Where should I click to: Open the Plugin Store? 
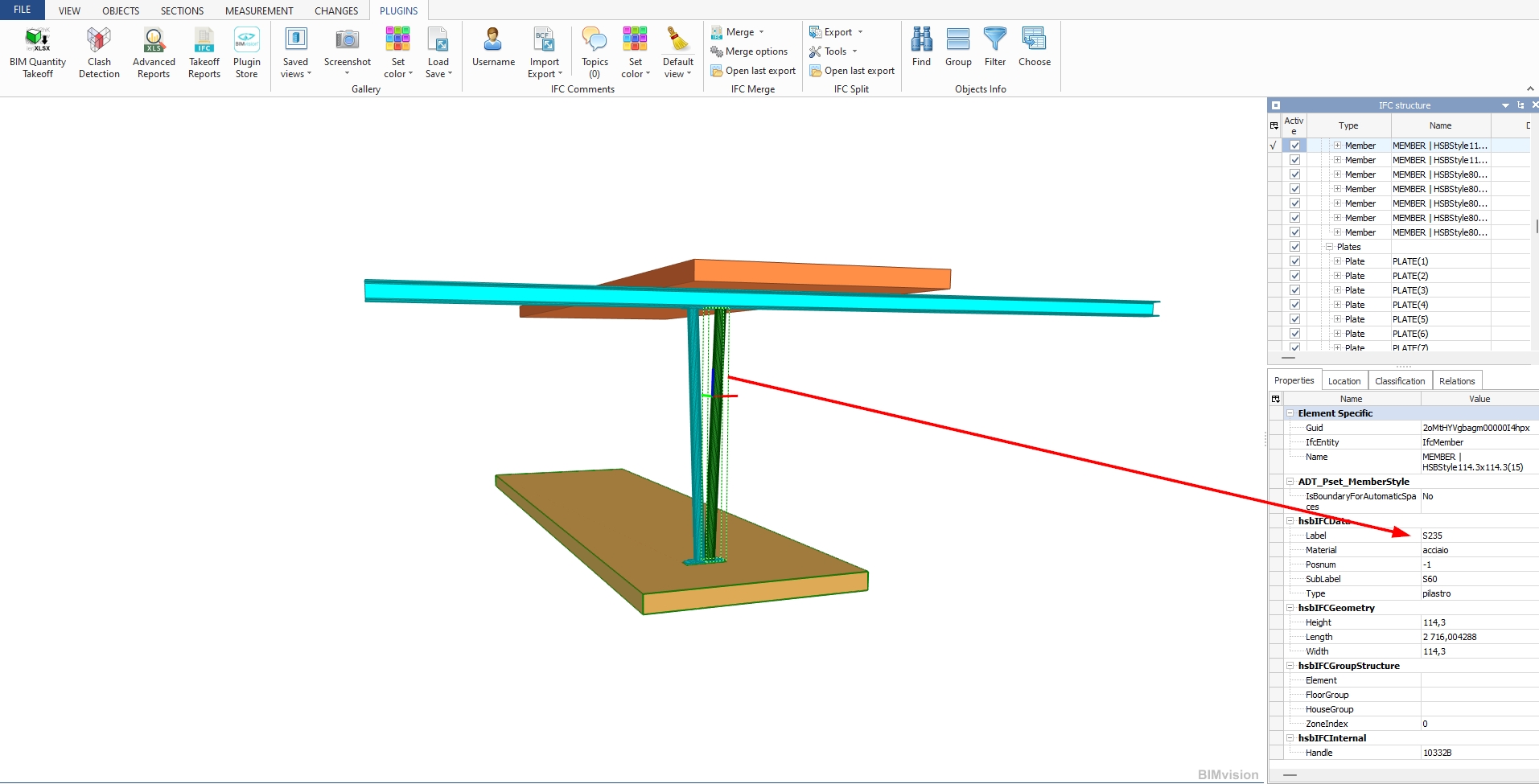click(x=247, y=52)
